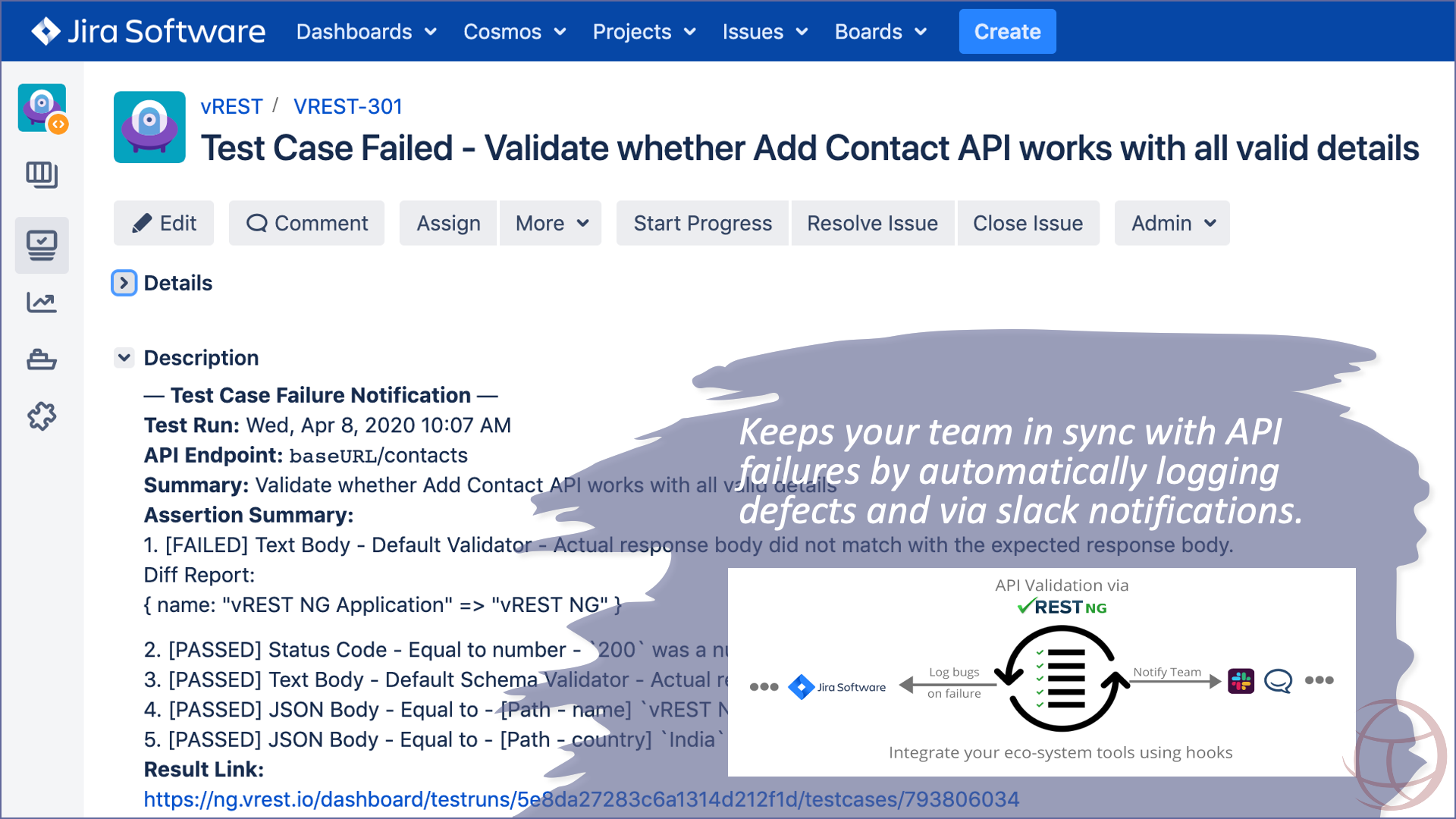Click the issue title text

(809, 148)
